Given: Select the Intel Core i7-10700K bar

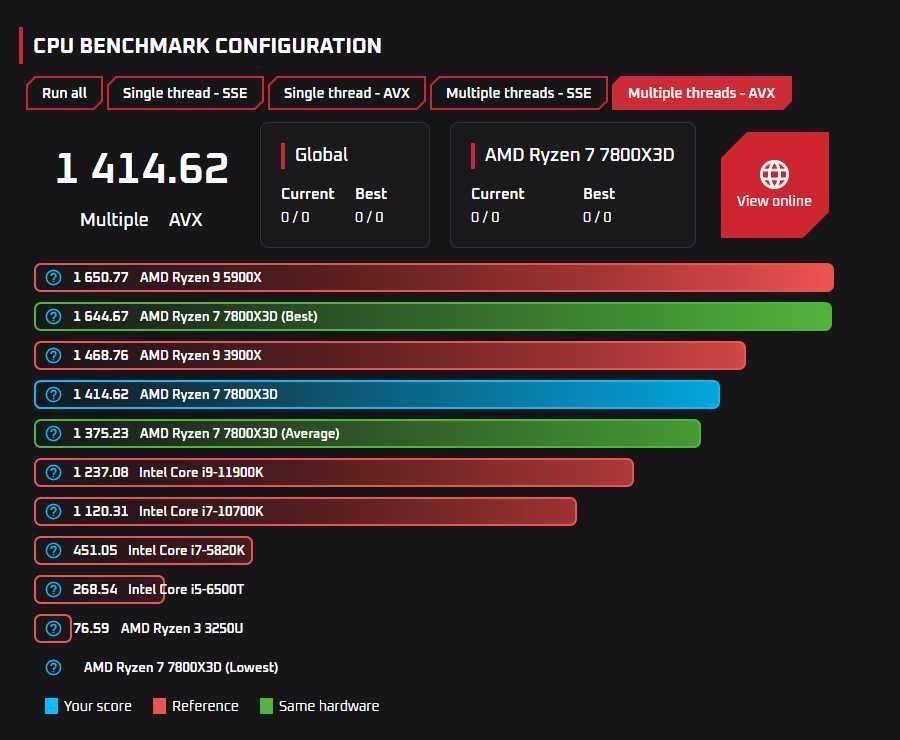Looking at the screenshot, I should coord(305,512).
